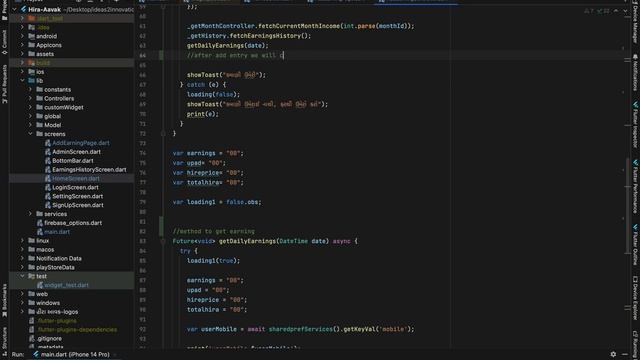The image size is (640, 360).
Task: Jump to next highlighted error arrow
Action: [x=625, y=11]
